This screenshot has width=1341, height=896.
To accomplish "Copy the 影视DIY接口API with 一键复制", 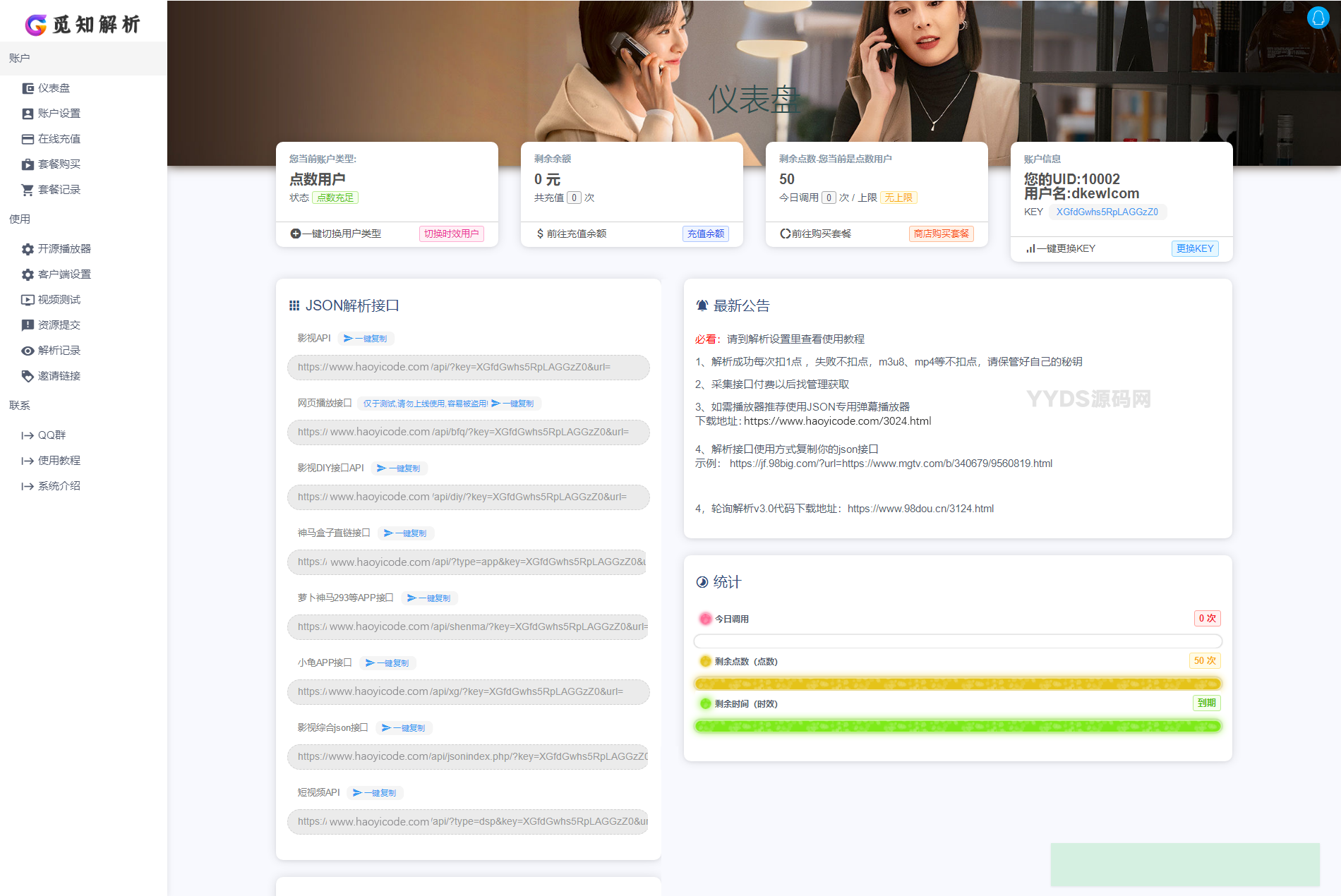I will pyautogui.click(x=399, y=468).
